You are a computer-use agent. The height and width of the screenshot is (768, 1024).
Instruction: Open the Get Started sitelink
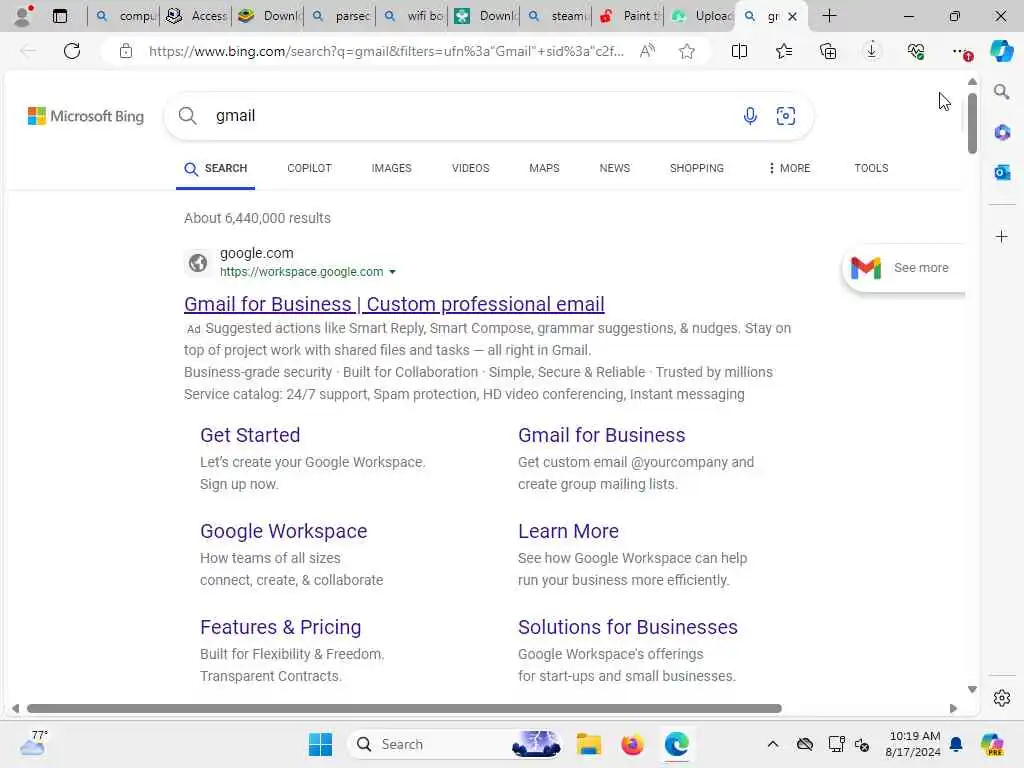pyautogui.click(x=250, y=435)
